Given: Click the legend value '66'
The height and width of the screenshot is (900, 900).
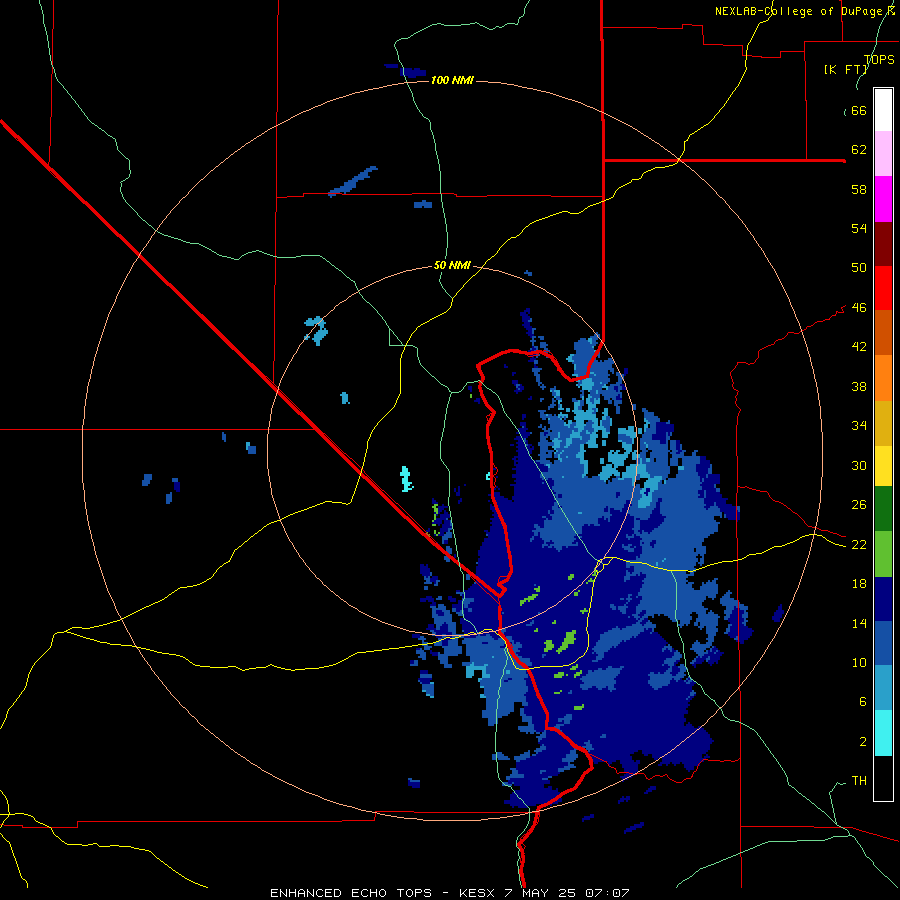Looking at the screenshot, I should click(859, 111).
